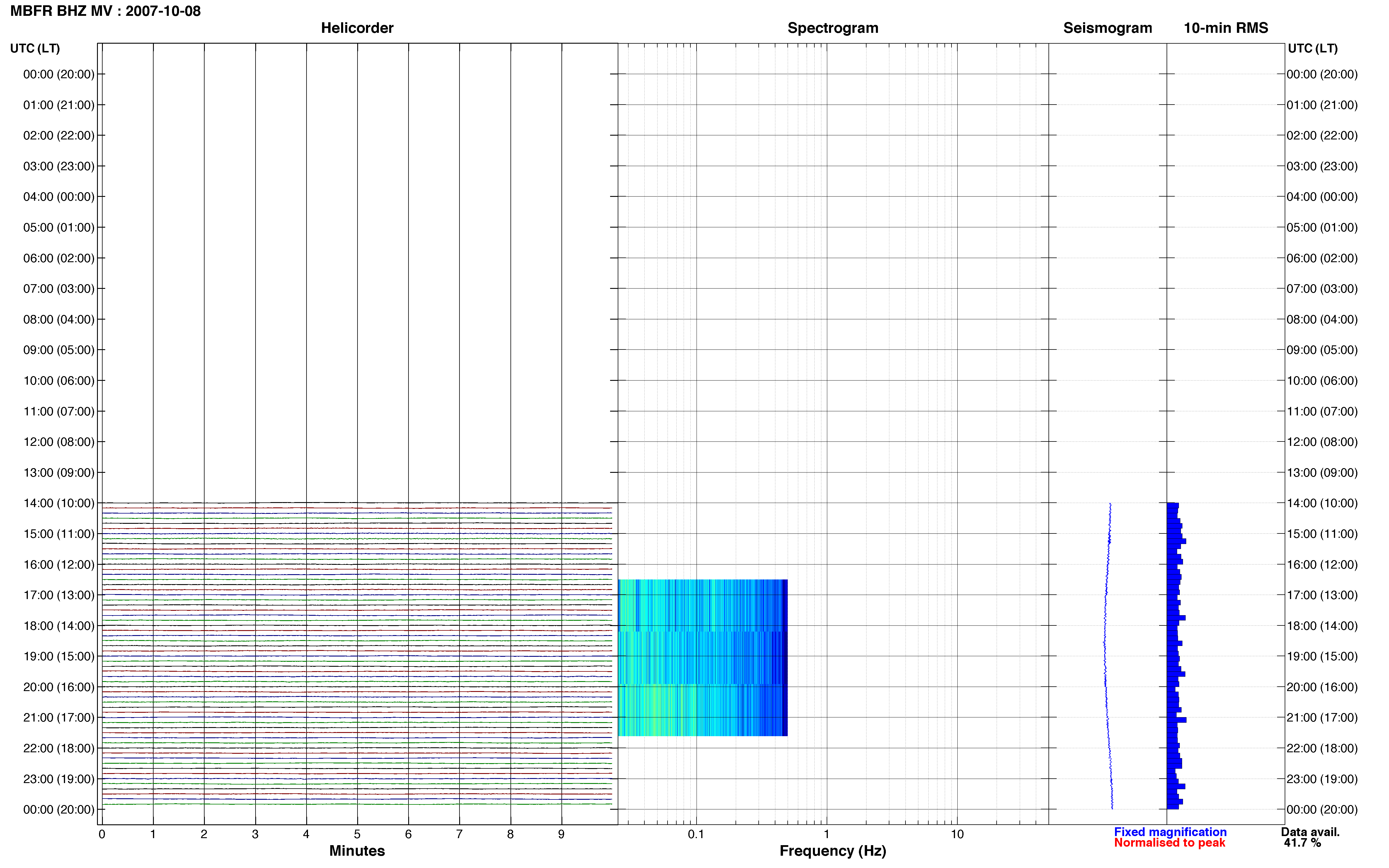
Task: Click the minute tick label '9'
Action: pos(561,834)
